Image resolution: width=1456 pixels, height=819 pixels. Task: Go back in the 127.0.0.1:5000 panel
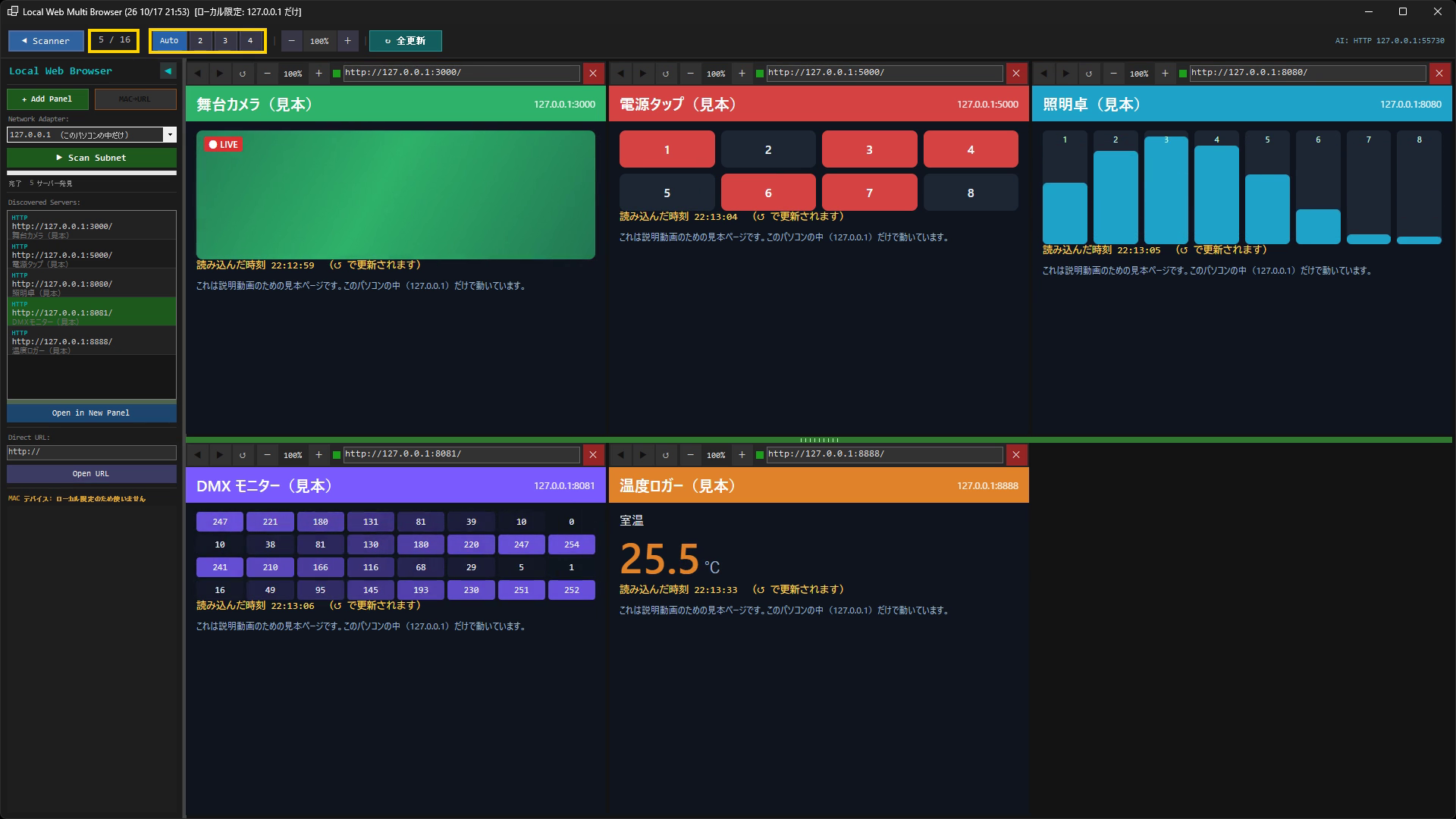pyautogui.click(x=620, y=74)
